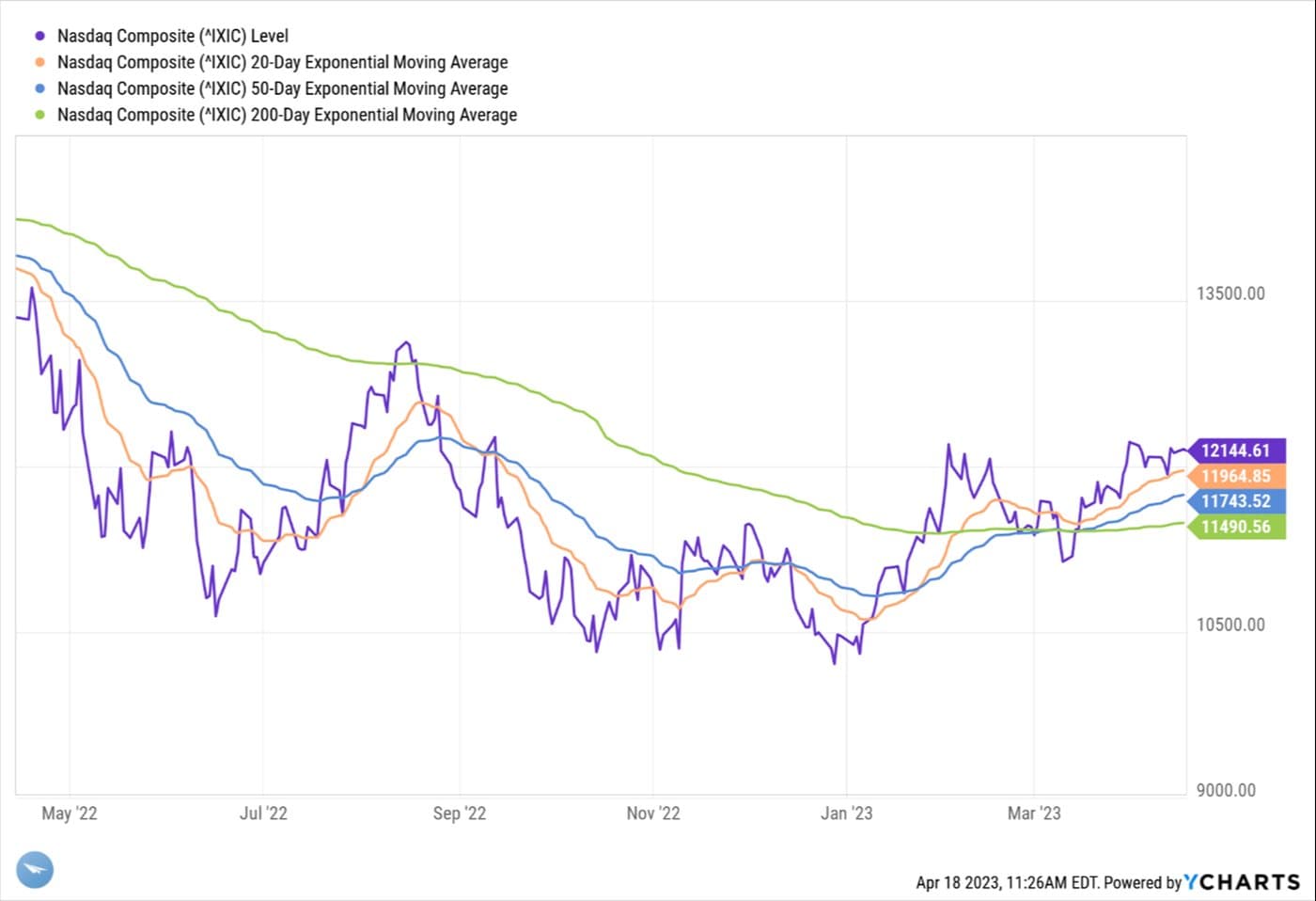This screenshot has width=1316, height=901.
Task: Click the 10500.00 y-axis label
Action: point(1230,624)
